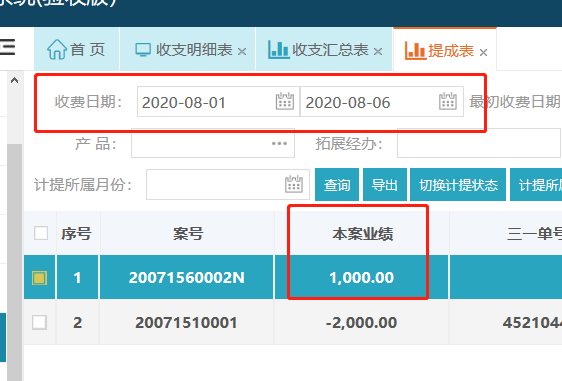This screenshot has height=381, width=562.
Task: Switch to the 收支明细表 tab
Action: (187, 49)
